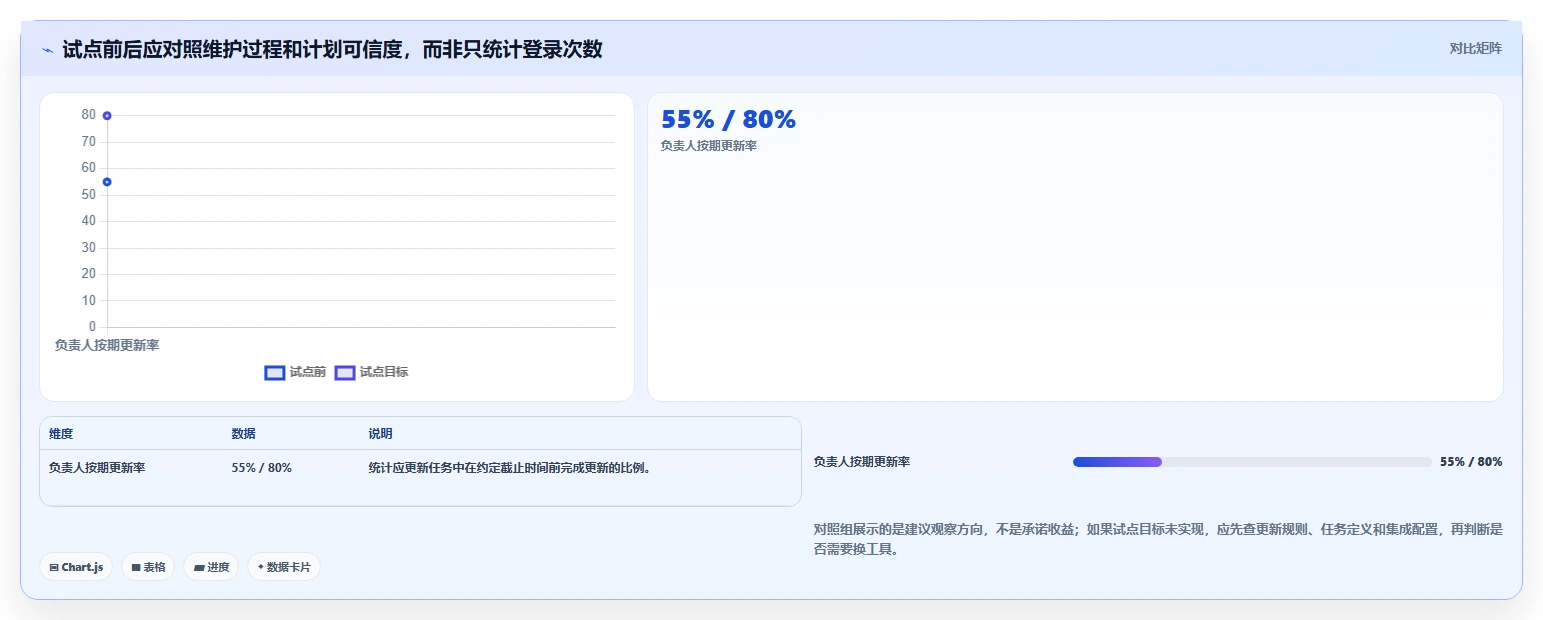Click the 负责人按期更新率 cell in the table

pyautogui.click(x=97, y=468)
